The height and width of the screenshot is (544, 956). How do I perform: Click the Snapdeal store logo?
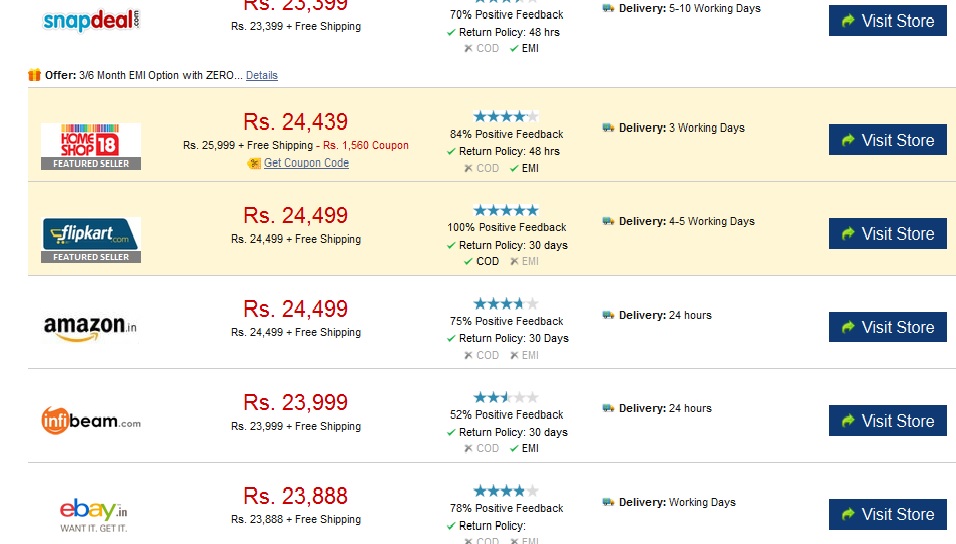91,21
